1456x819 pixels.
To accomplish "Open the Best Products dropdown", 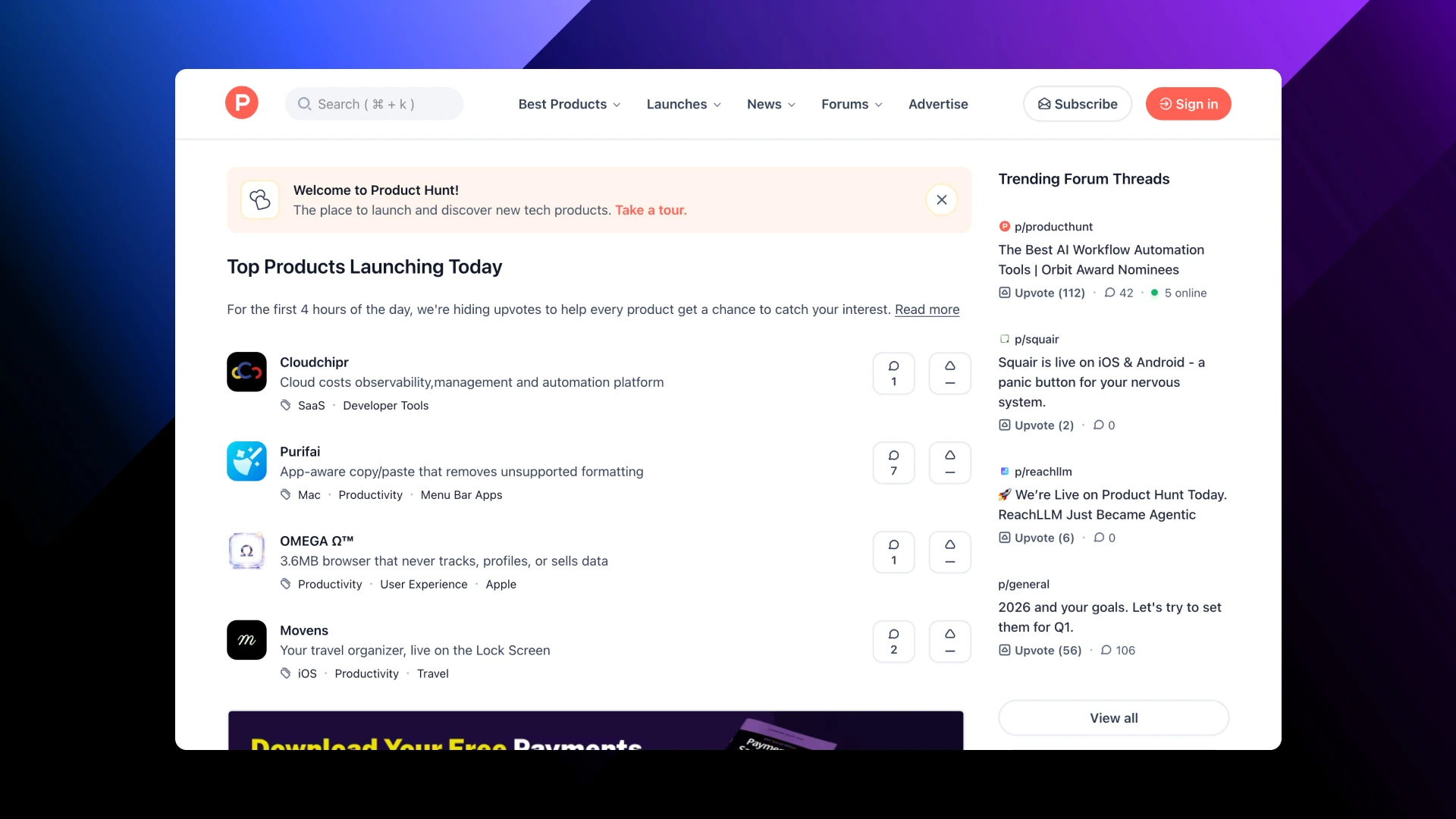I will pyautogui.click(x=569, y=104).
